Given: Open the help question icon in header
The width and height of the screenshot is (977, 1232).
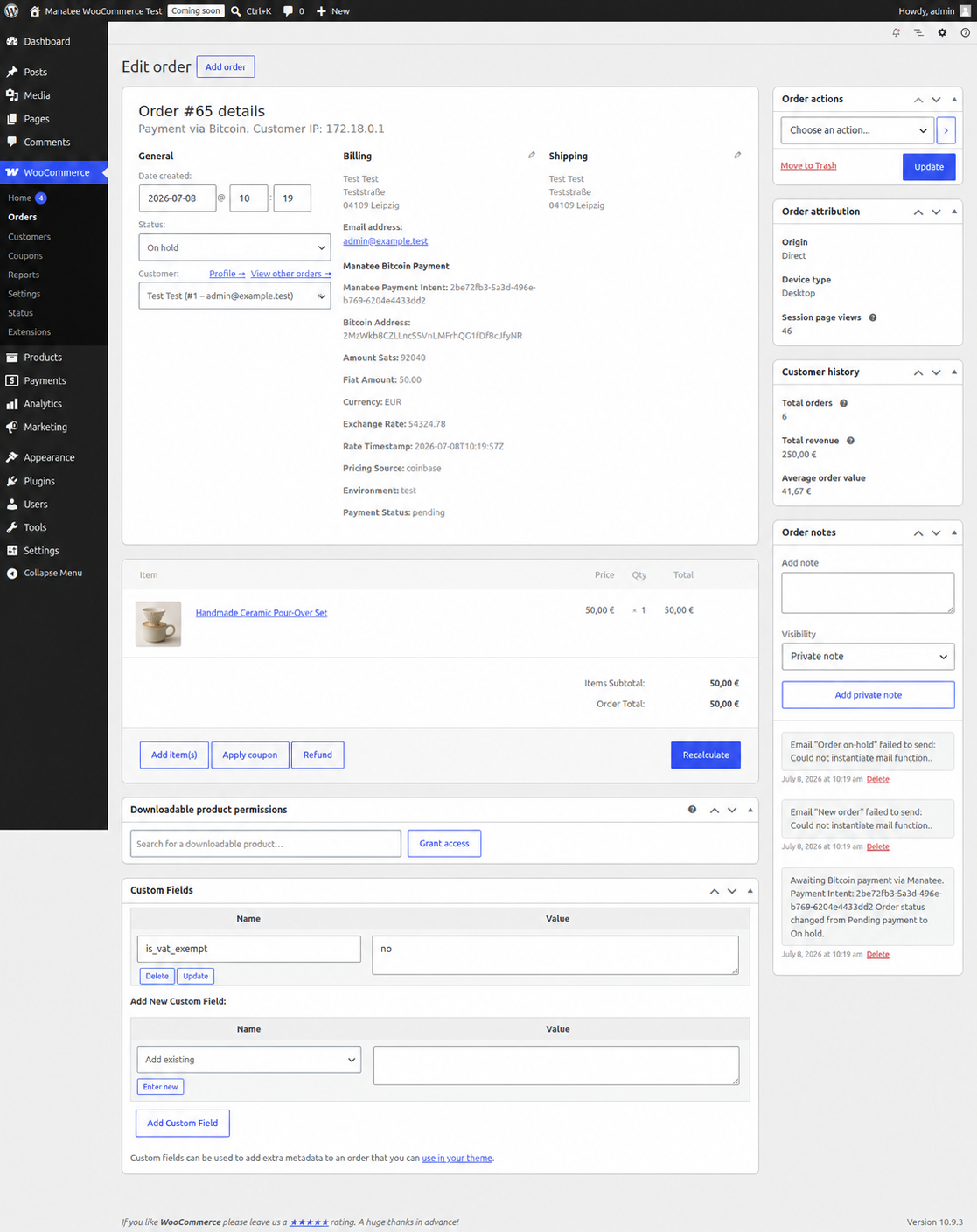Looking at the screenshot, I should tap(965, 32).
